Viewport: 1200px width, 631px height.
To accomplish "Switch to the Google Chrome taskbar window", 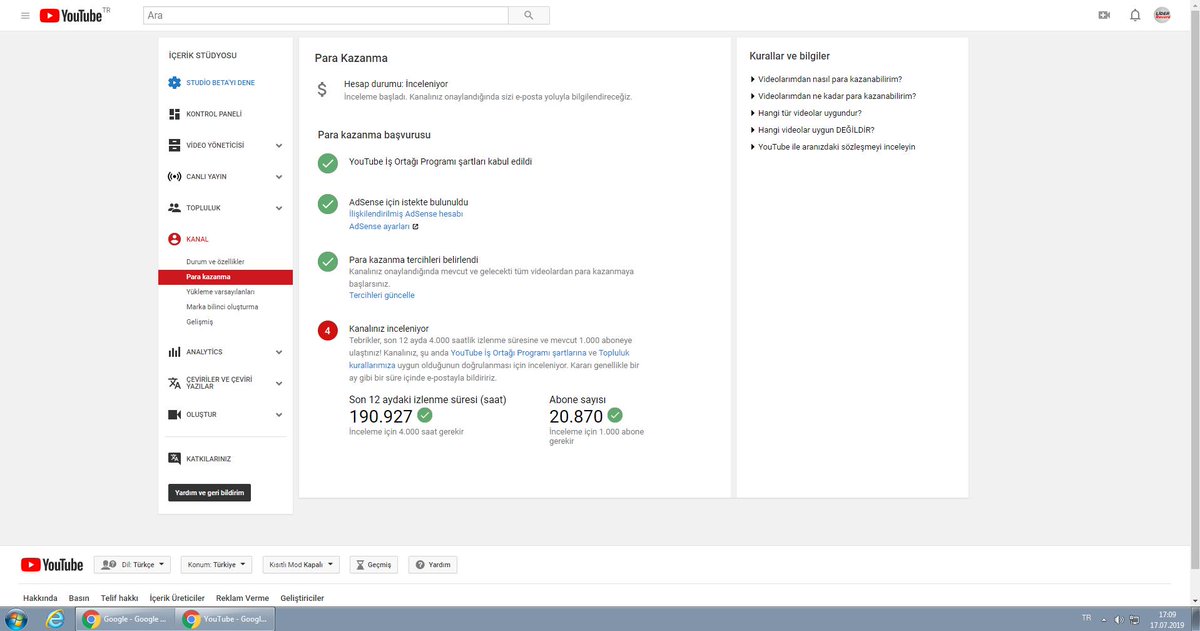I will 124,619.
